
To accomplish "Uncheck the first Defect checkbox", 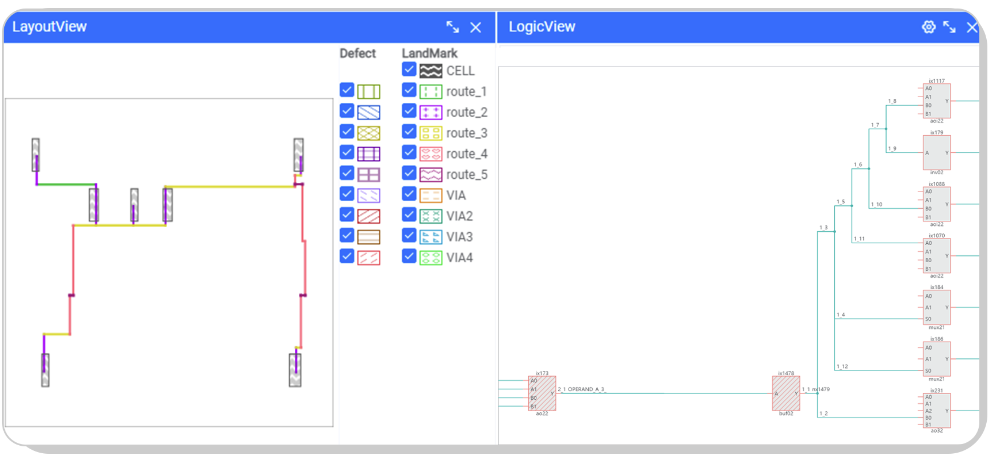I will point(347,91).
